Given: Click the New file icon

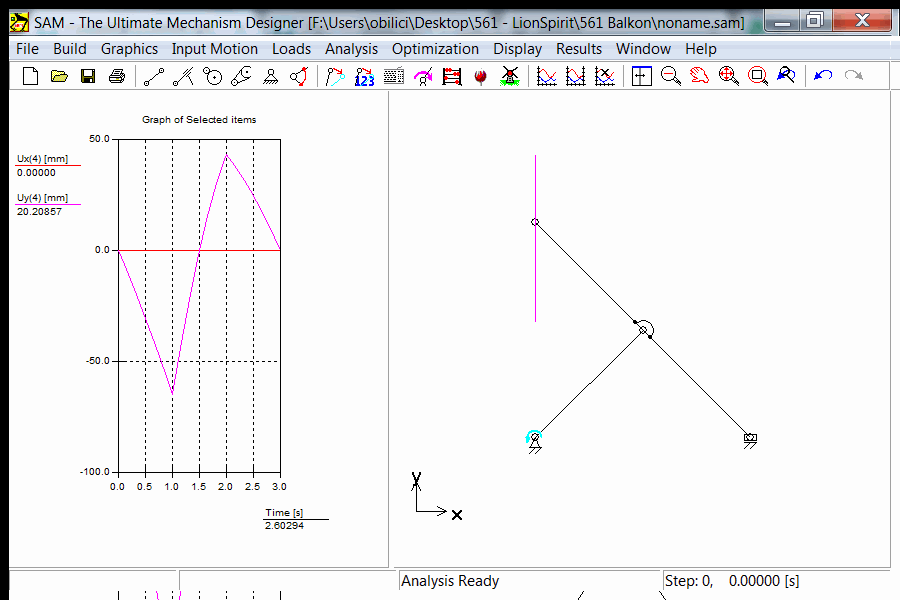Looking at the screenshot, I should [30, 76].
